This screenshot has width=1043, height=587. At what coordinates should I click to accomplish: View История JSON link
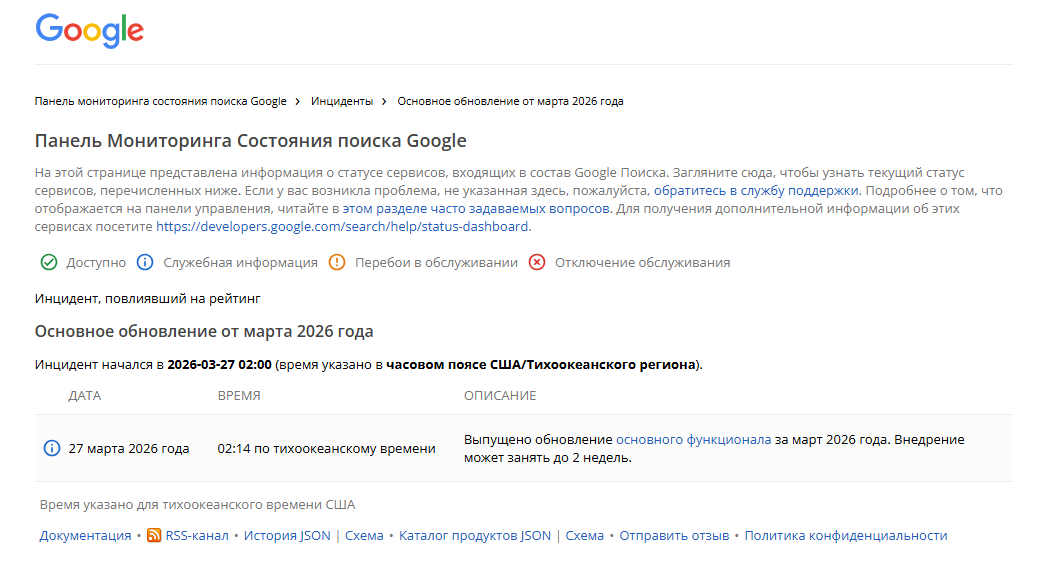coord(287,536)
